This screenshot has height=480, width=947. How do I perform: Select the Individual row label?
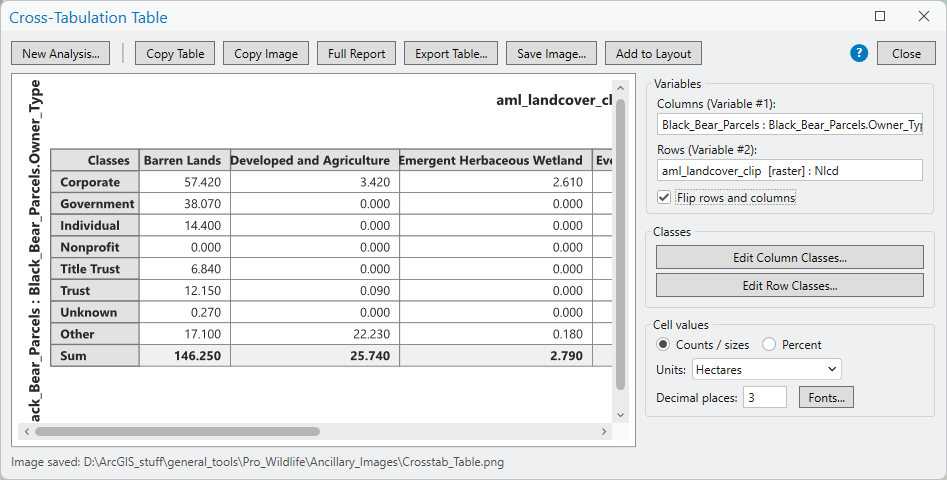click(95, 226)
